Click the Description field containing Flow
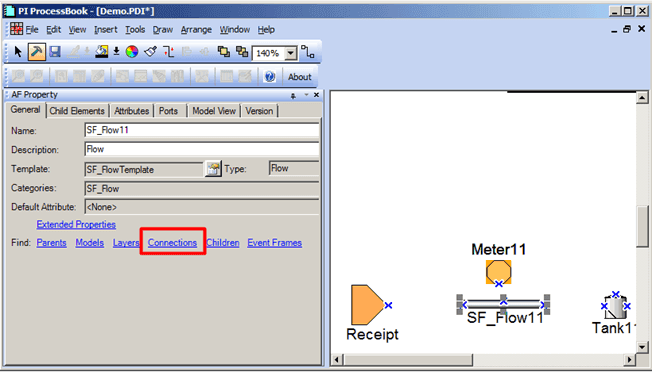The width and height of the screenshot is (652, 372). (x=202, y=149)
